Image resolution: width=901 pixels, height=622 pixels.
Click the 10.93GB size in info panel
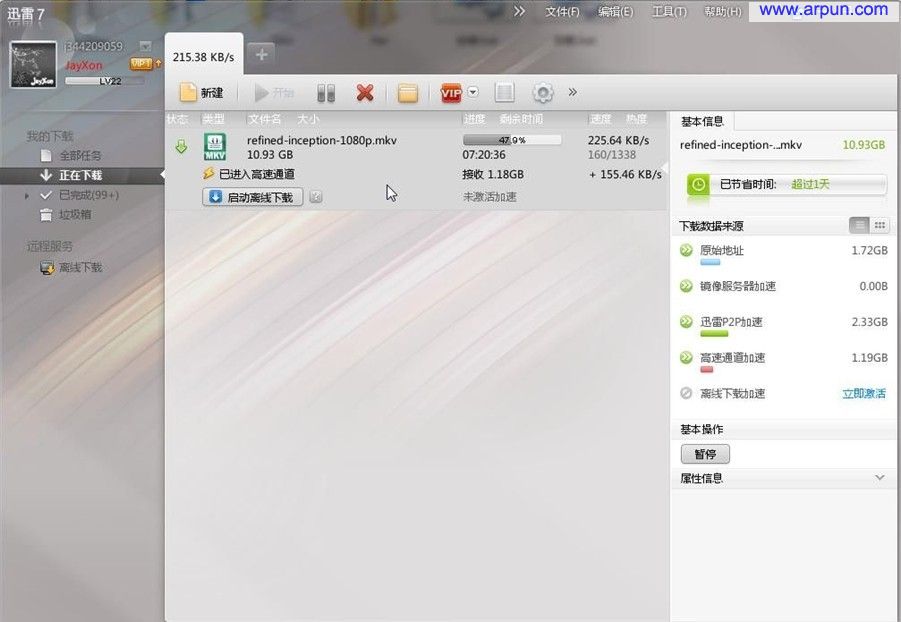[x=864, y=145]
